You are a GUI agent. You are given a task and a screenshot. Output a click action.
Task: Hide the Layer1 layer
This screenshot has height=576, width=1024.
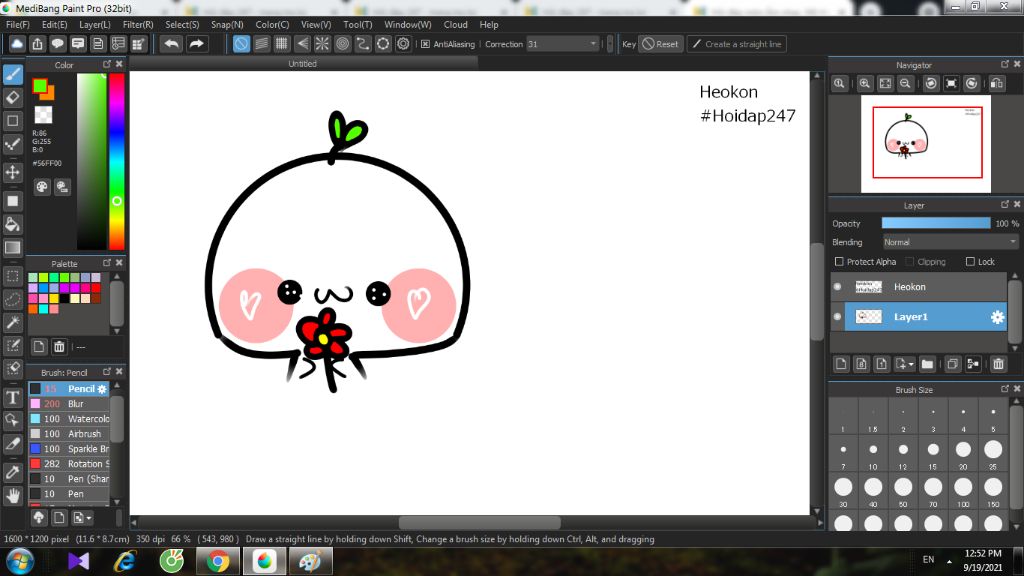837,317
